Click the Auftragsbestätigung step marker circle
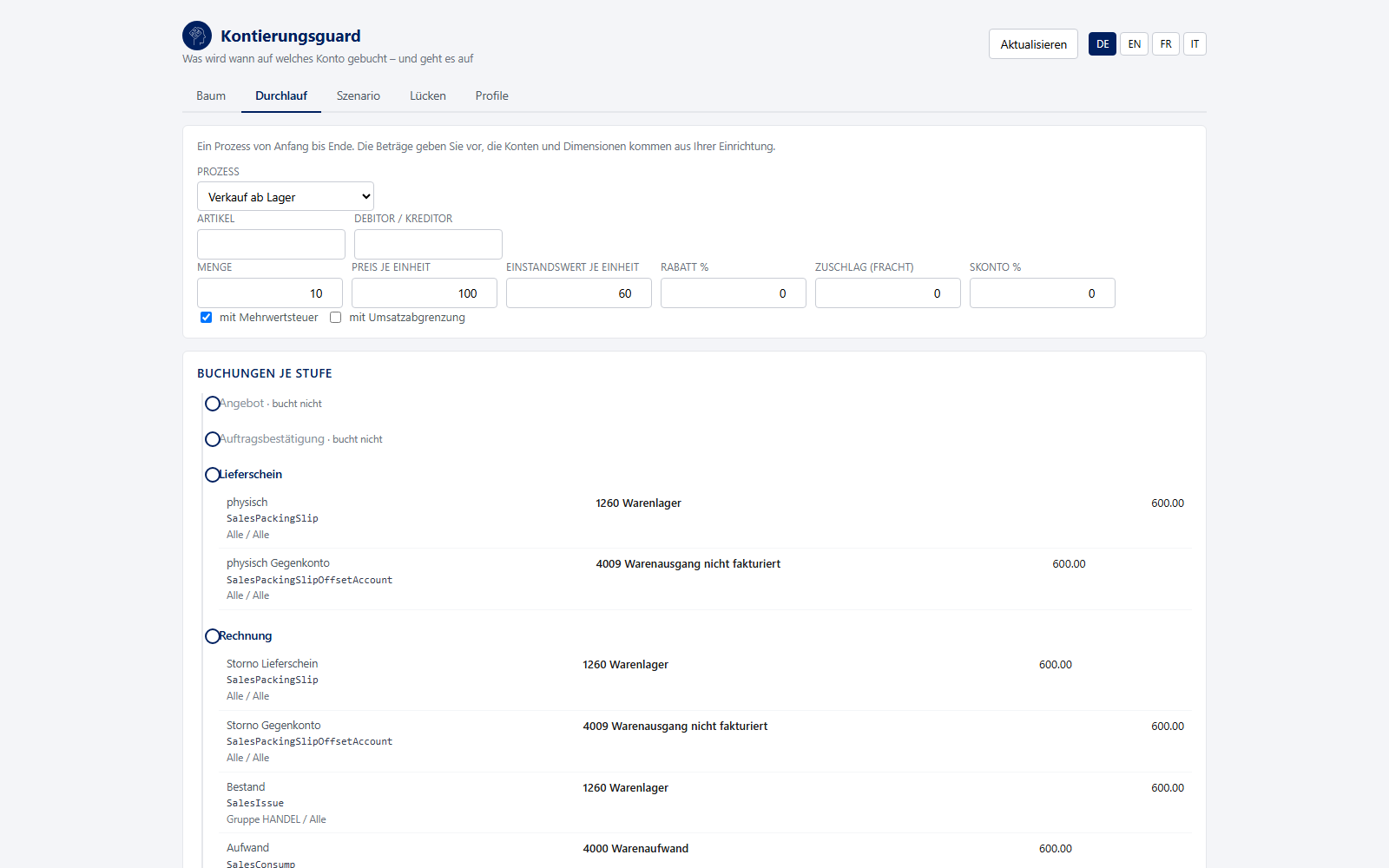This screenshot has height=868, width=1389. pos(213,439)
